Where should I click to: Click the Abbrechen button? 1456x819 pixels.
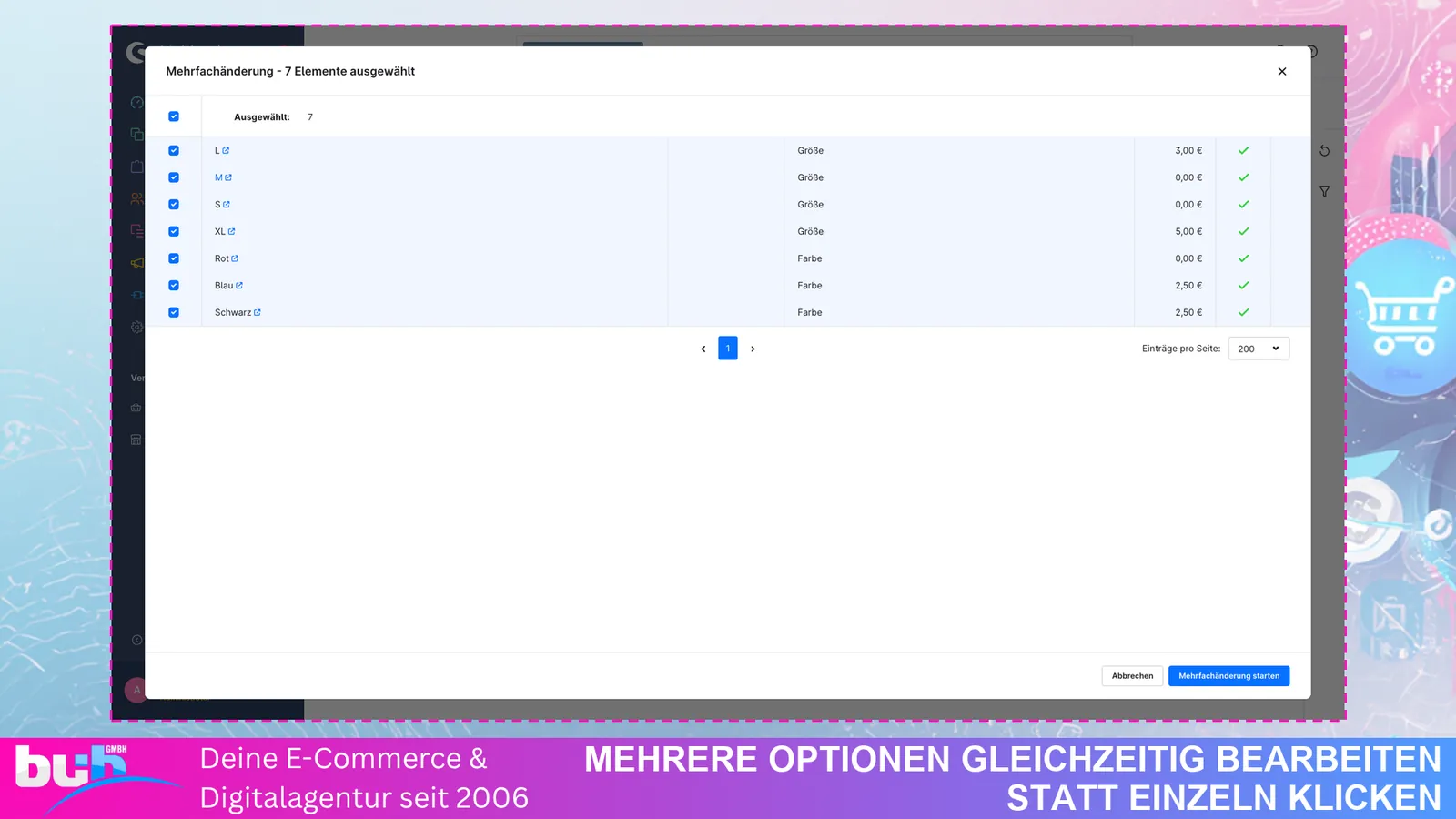tap(1132, 676)
